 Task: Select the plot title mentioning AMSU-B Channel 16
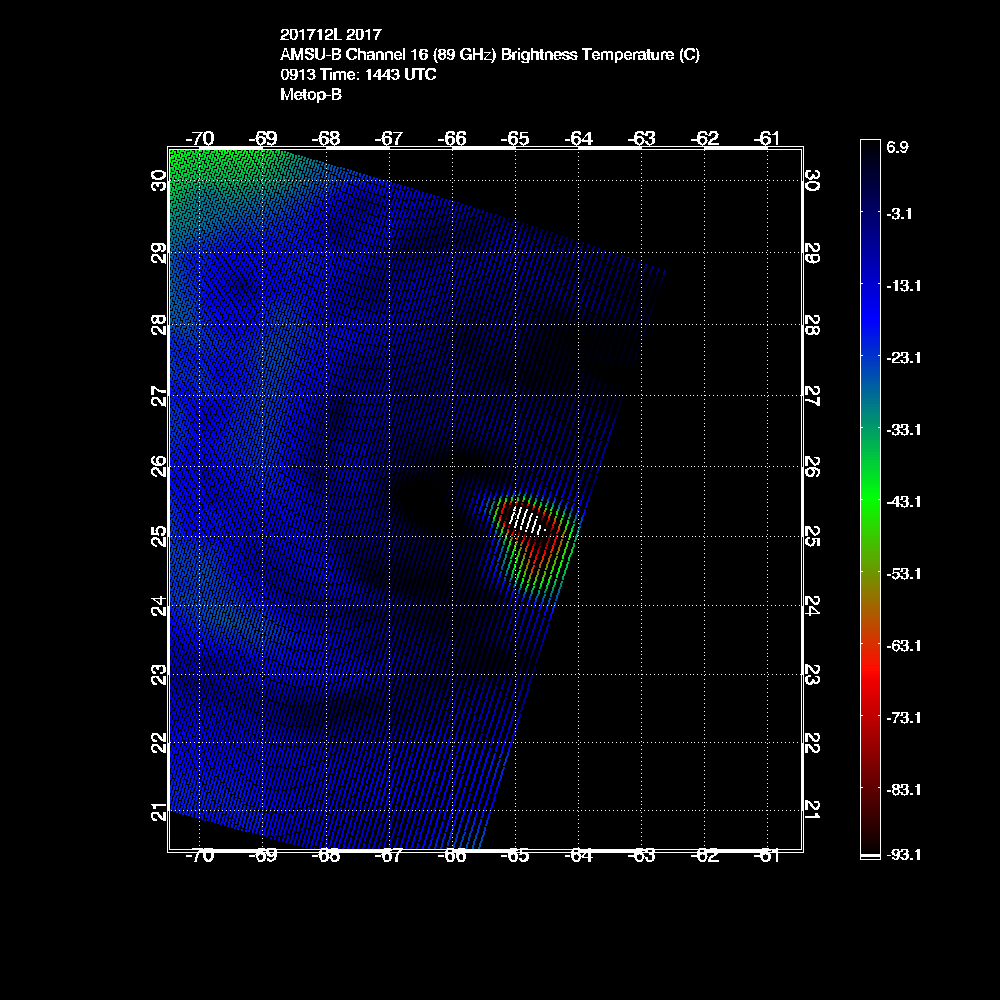[490, 55]
